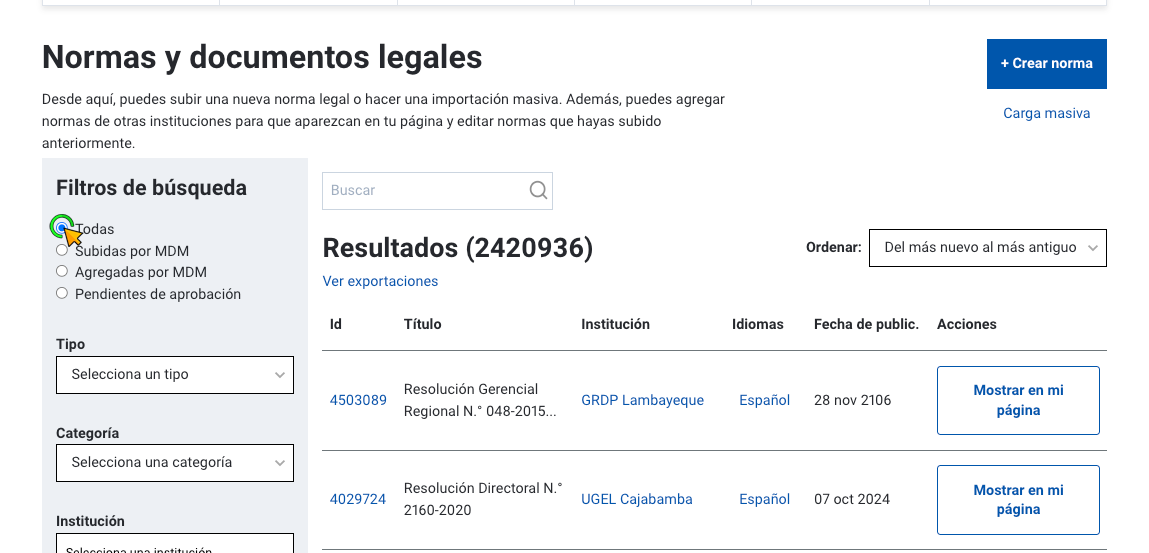Select the Todas radio option

(x=62, y=228)
